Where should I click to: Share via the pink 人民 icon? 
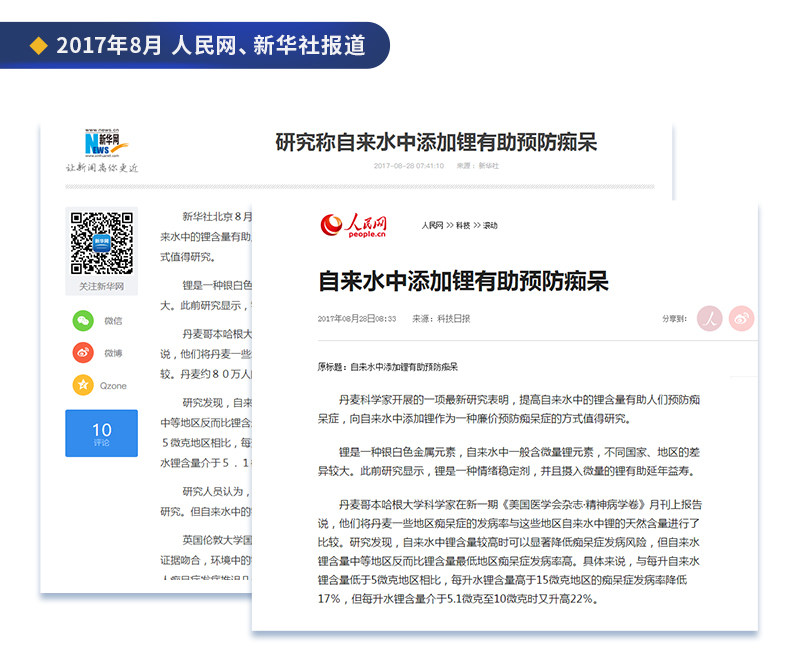pyautogui.click(x=709, y=318)
